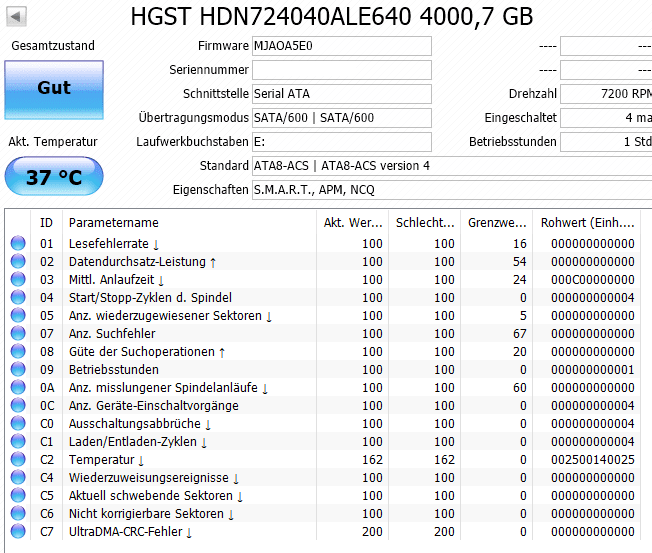
Task: Click the 37 °C temperature button
Action: 54,176
